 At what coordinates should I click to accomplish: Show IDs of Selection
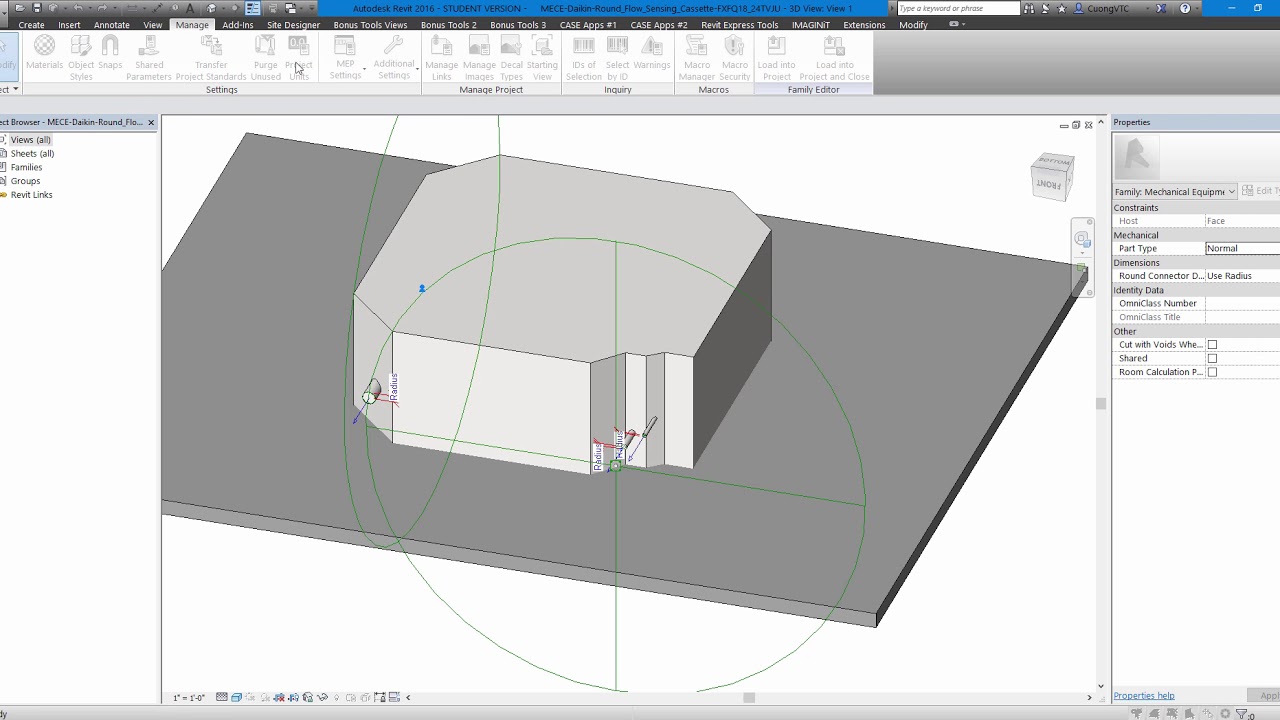[584, 58]
